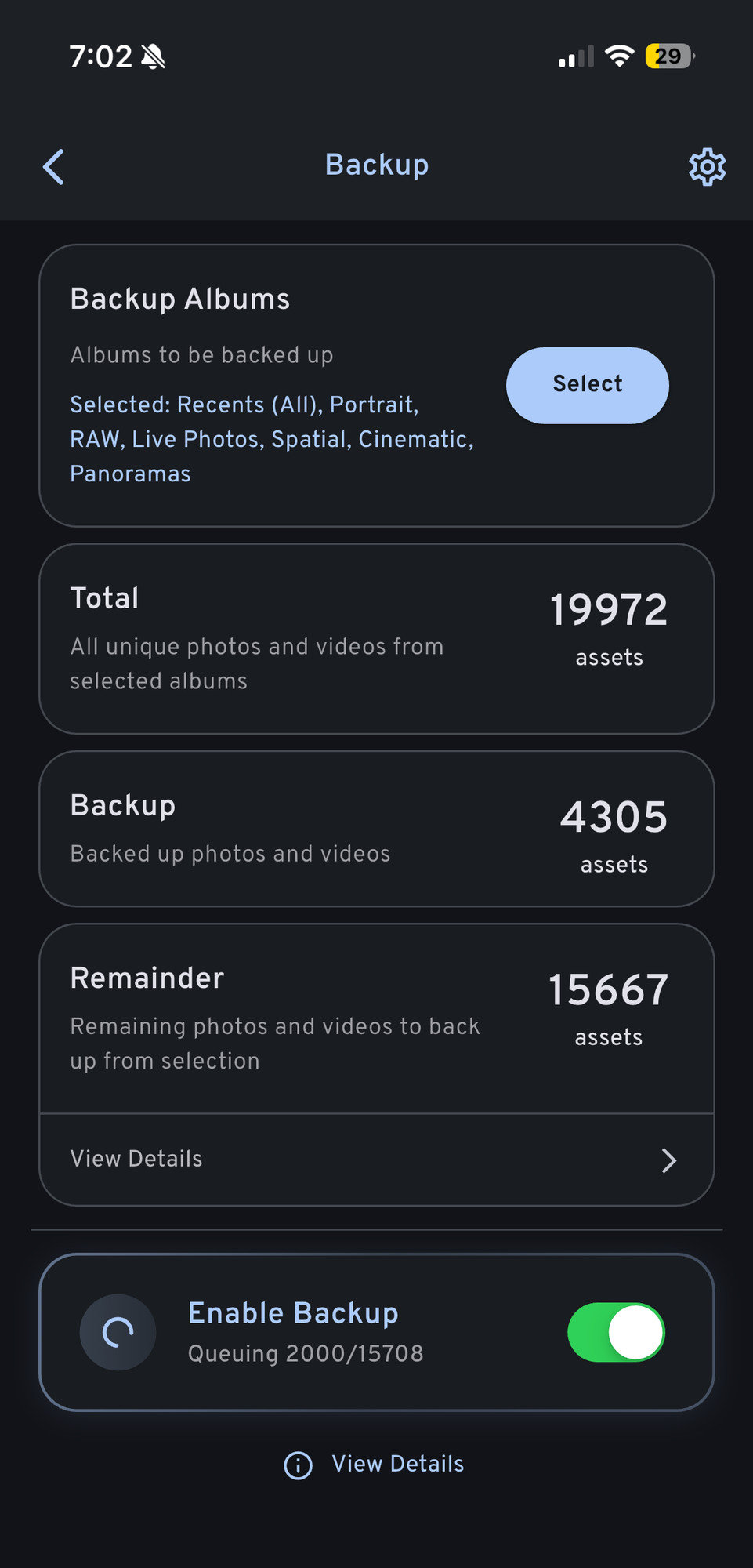
Task: Expand Remainder details with chevron arrow
Action: pos(668,1160)
